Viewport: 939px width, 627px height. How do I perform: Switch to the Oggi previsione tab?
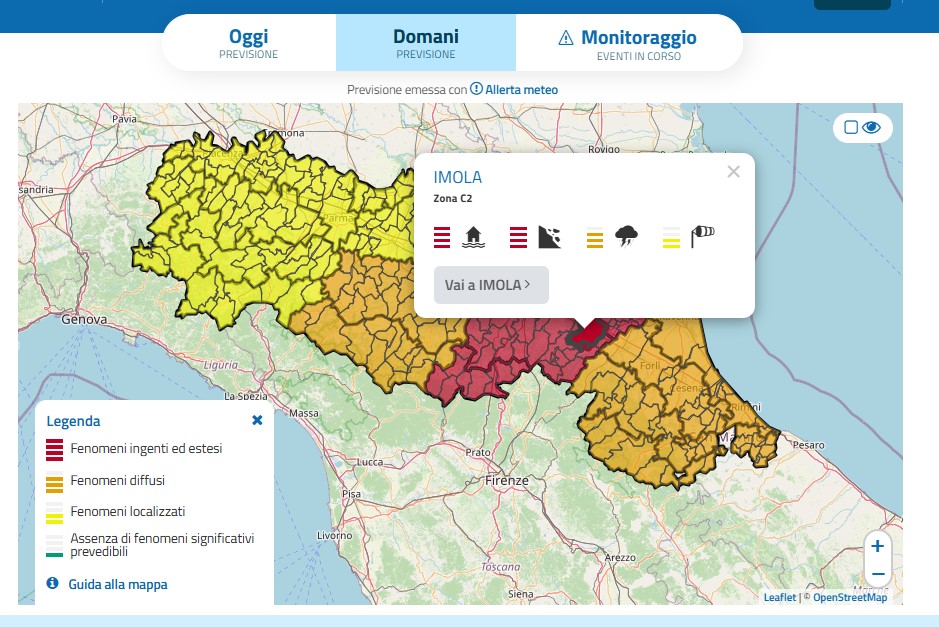(249, 43)
